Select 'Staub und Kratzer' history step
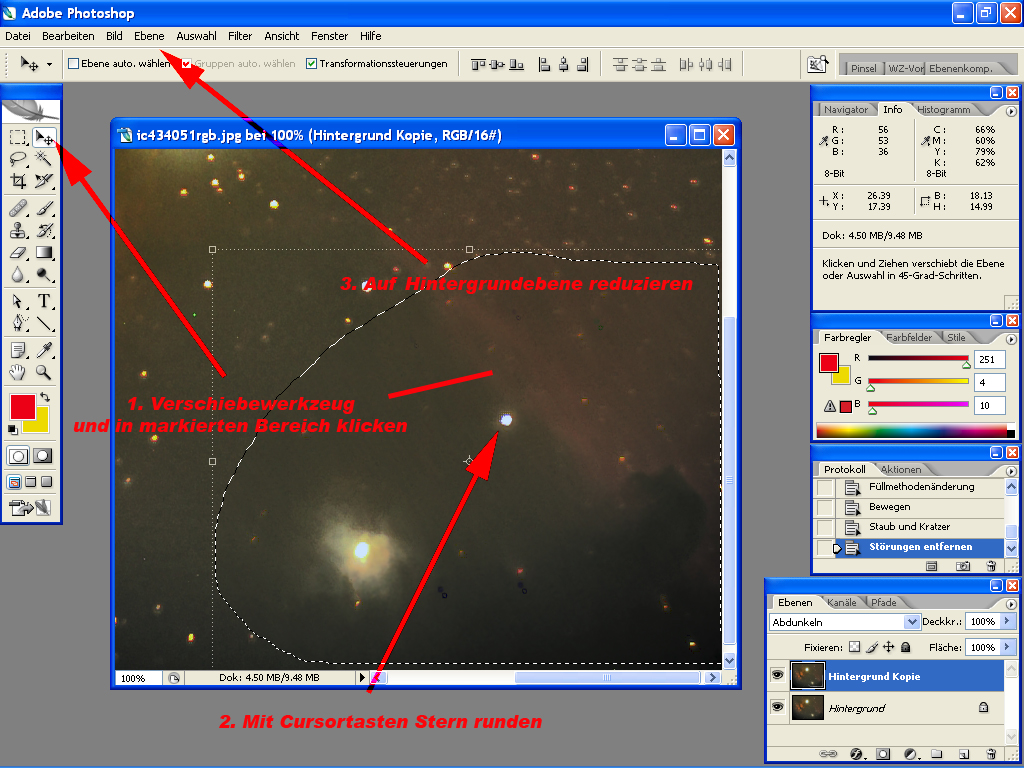 pos(909,527)
